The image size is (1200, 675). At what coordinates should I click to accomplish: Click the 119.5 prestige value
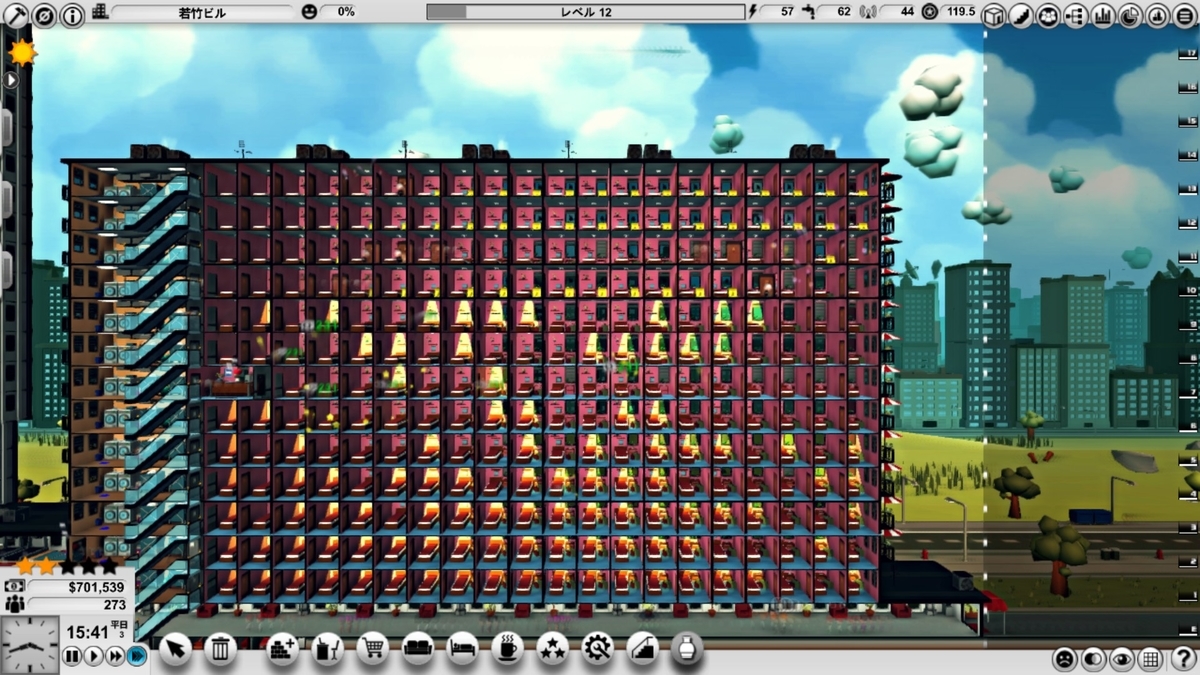[960, 12]
